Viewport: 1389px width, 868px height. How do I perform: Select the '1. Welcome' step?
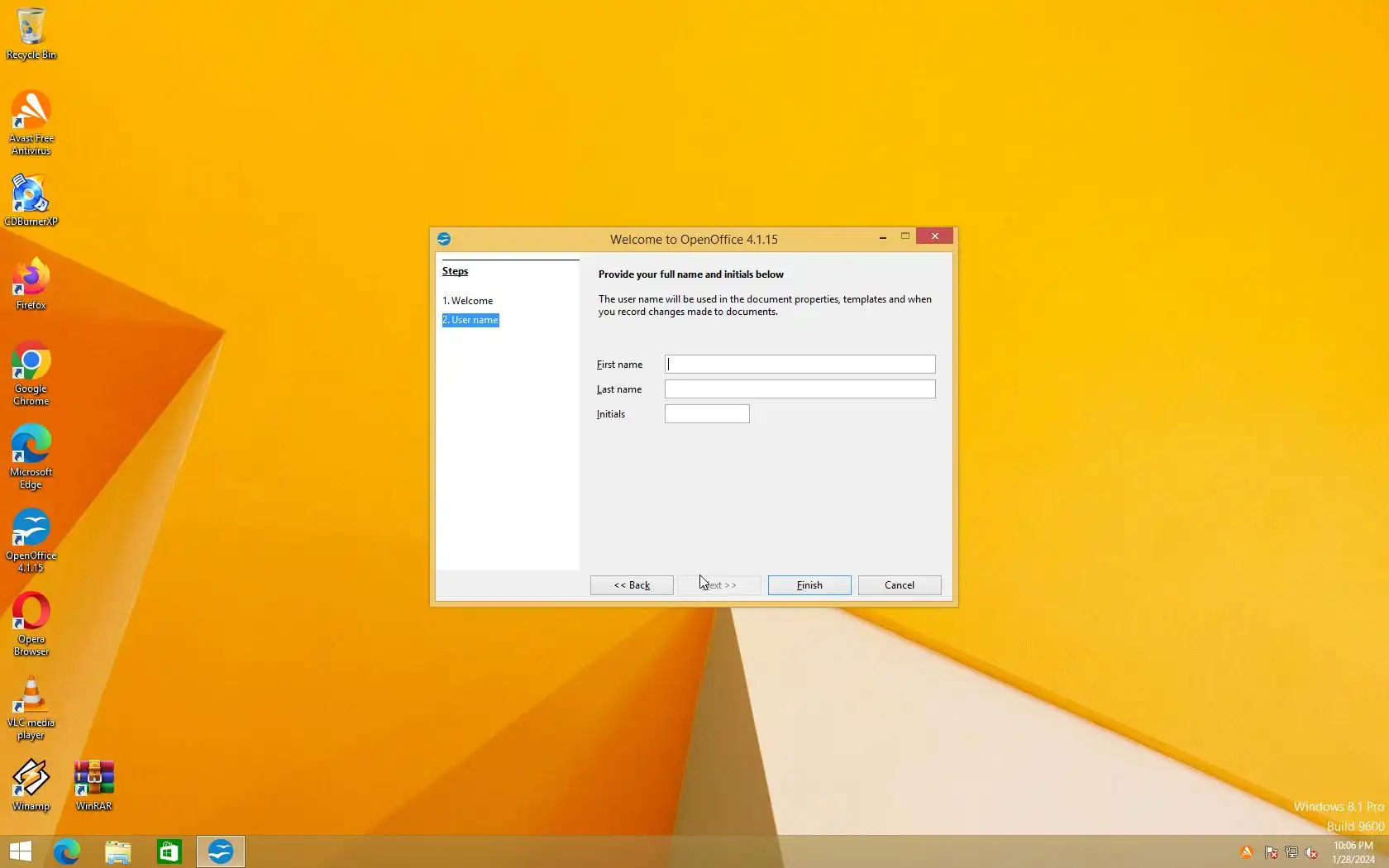click(x=468, y=301)
